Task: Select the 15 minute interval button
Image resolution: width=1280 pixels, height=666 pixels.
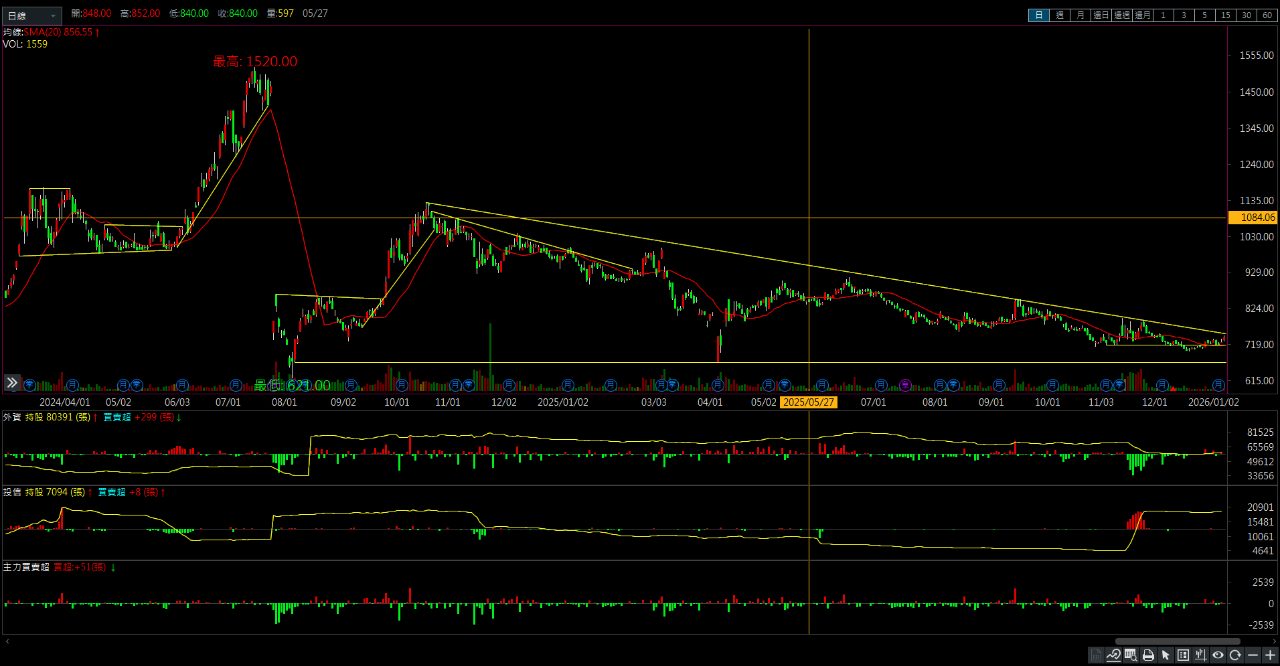Action: 1225,15
